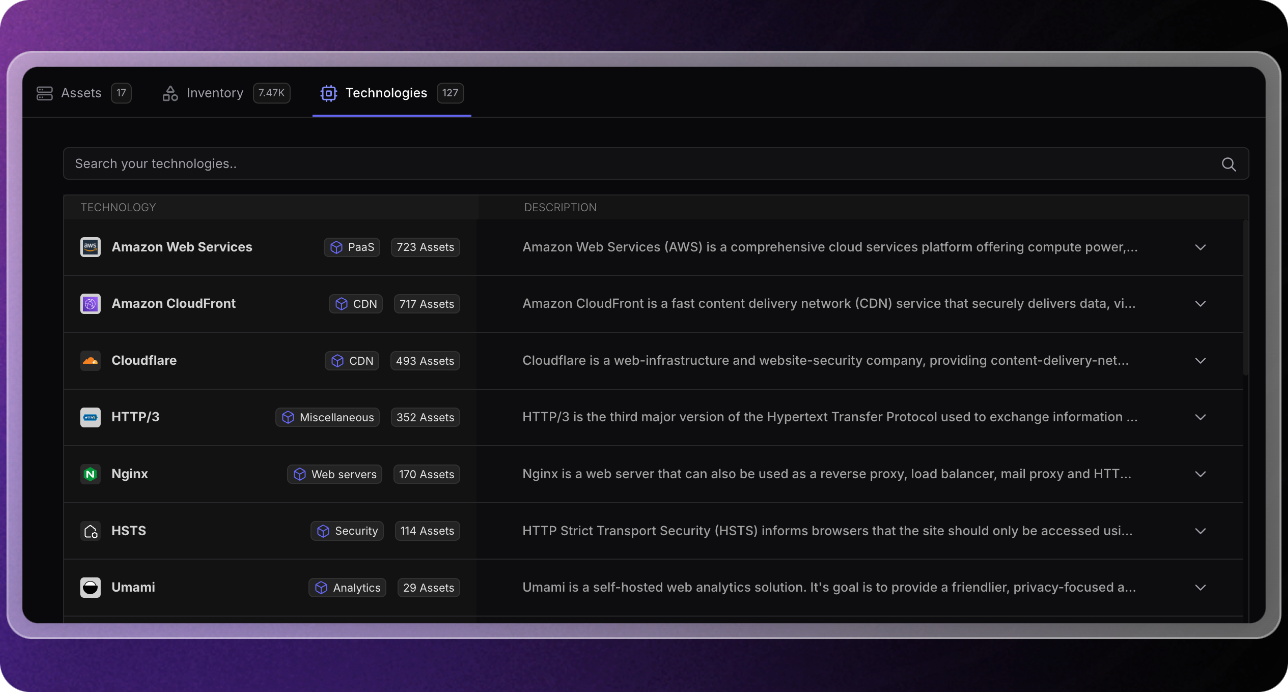1288x692 pixels.
Task: Click the 493 Assets badge
Action: (425, 361)
